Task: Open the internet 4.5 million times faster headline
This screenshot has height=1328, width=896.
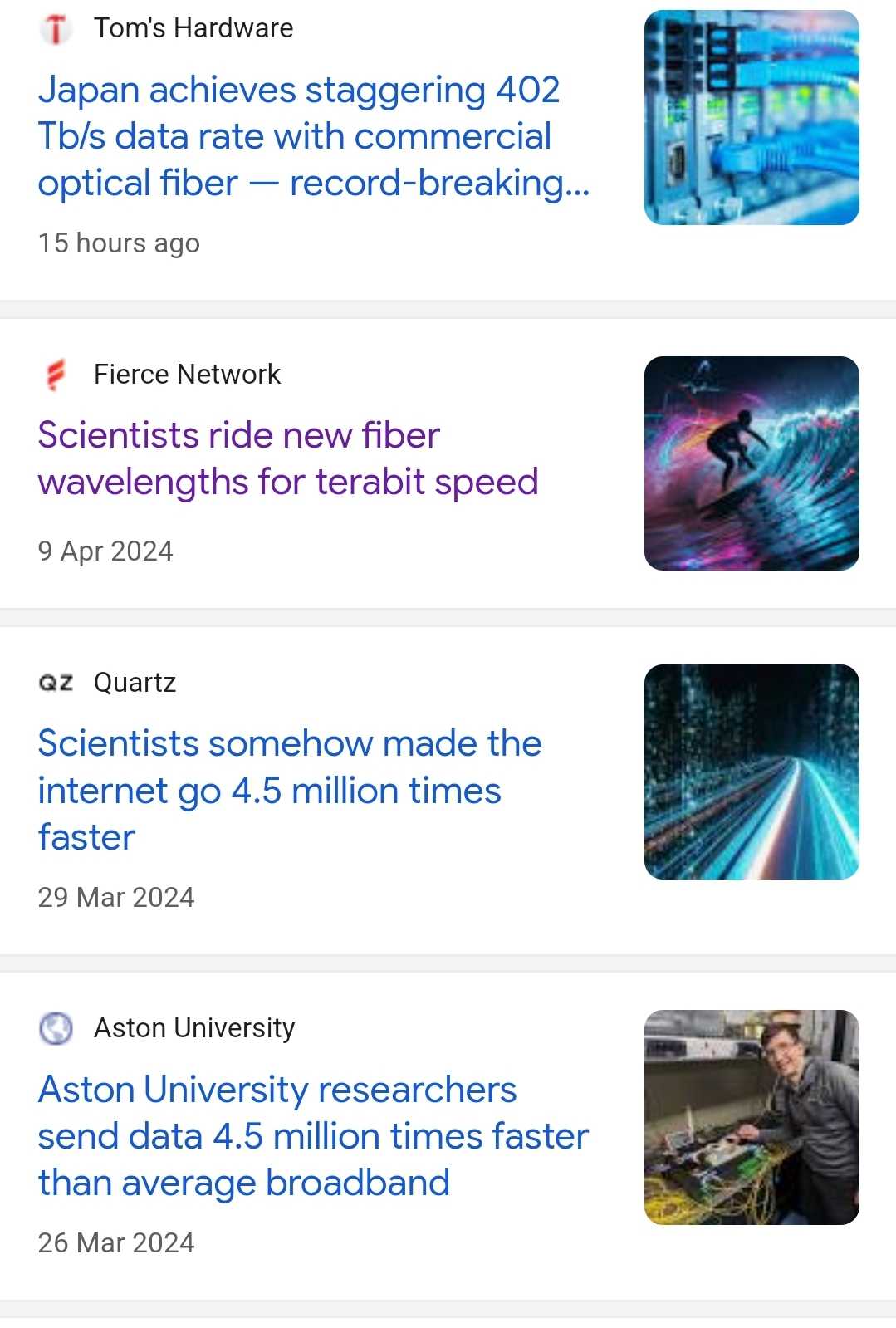Action: [x=289, y=790]
